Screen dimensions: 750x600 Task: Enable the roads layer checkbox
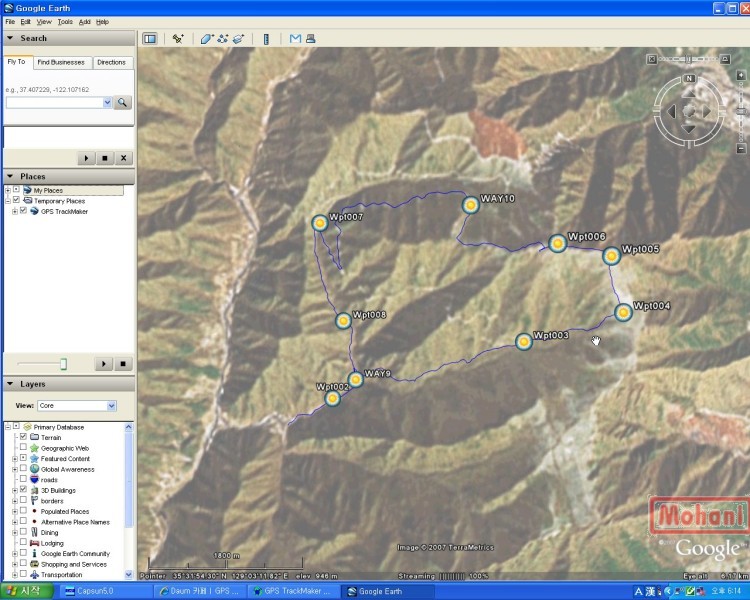[23, 479]
